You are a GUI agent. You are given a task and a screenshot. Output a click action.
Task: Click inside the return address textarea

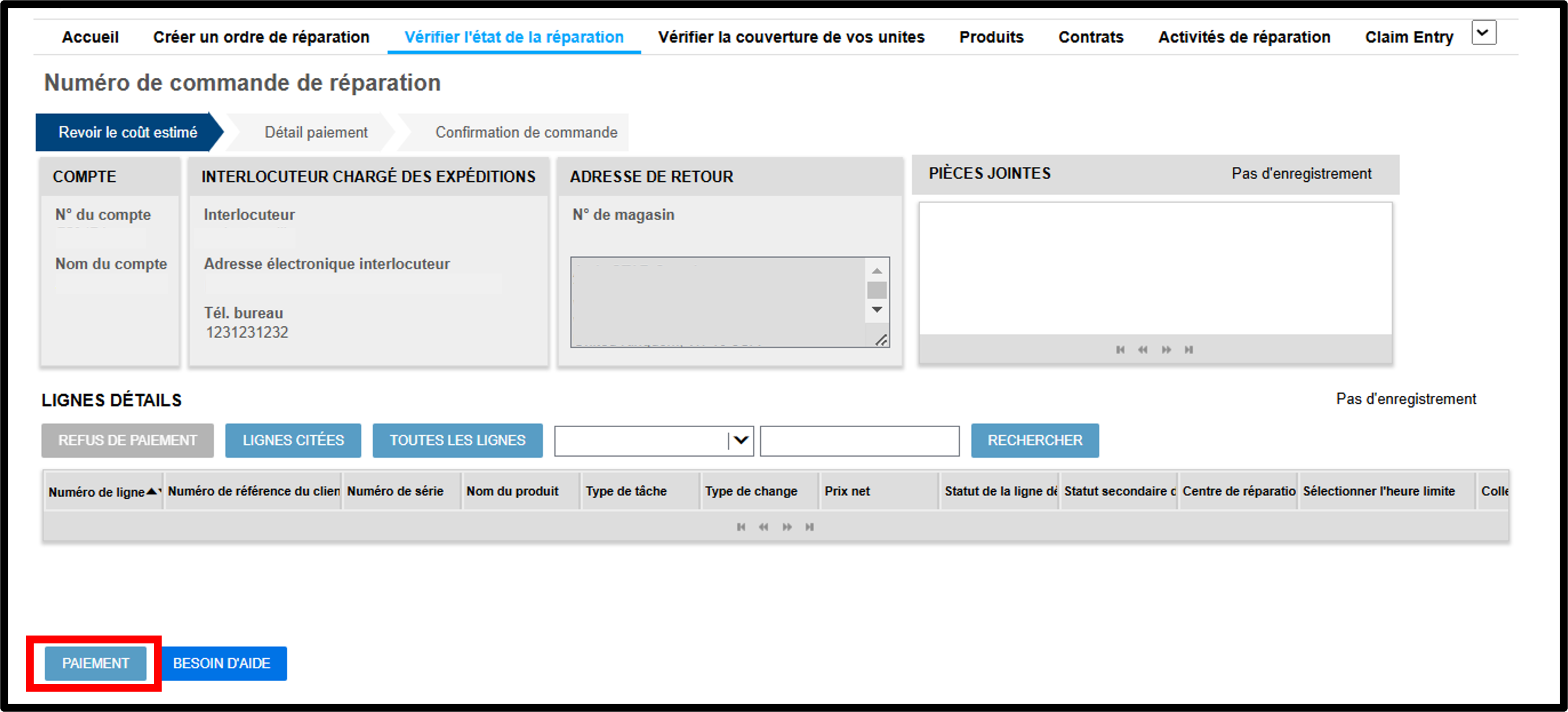[x=718, y=302]
